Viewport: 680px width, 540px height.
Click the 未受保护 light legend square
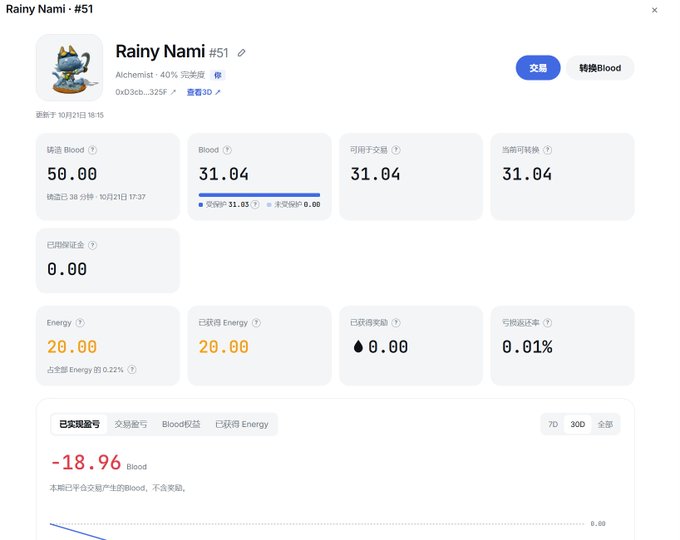pos(269,205)
